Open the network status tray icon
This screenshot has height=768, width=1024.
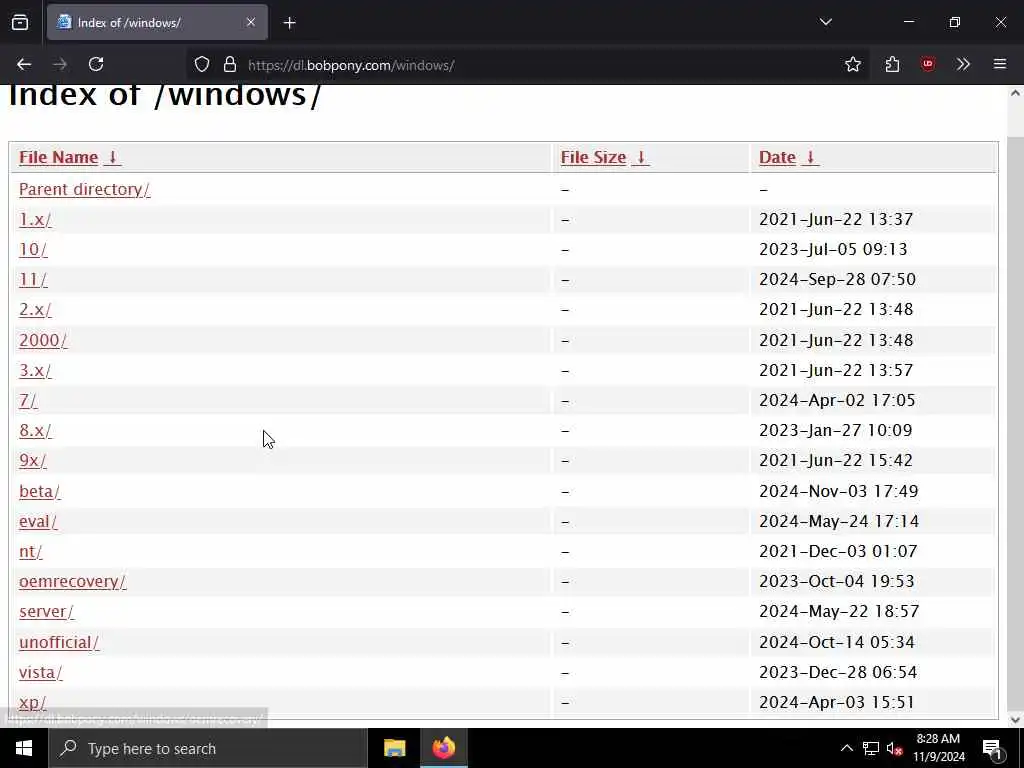pos(871,748)
